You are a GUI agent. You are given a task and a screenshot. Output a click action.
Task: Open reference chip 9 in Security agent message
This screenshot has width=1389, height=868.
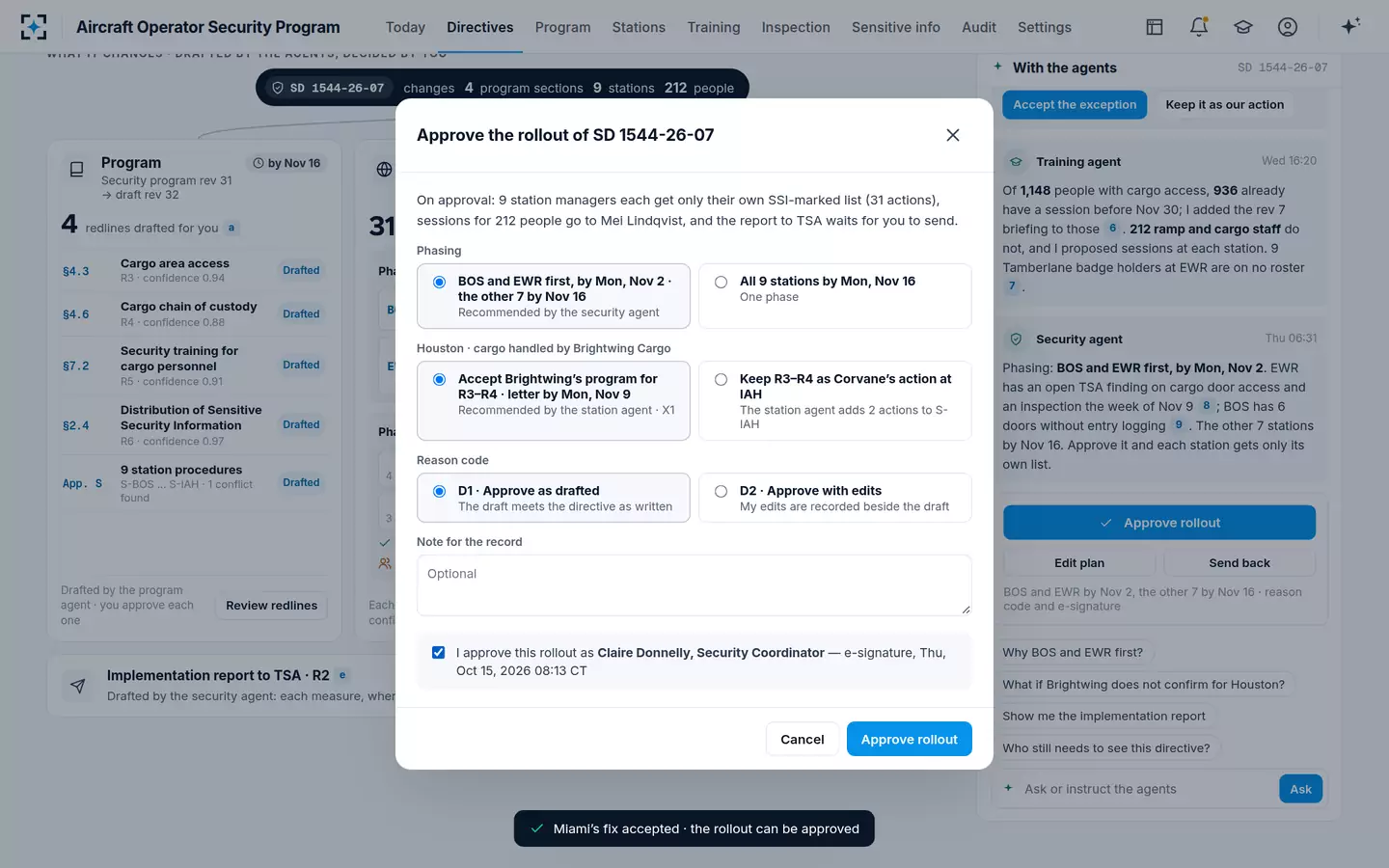1179,425
